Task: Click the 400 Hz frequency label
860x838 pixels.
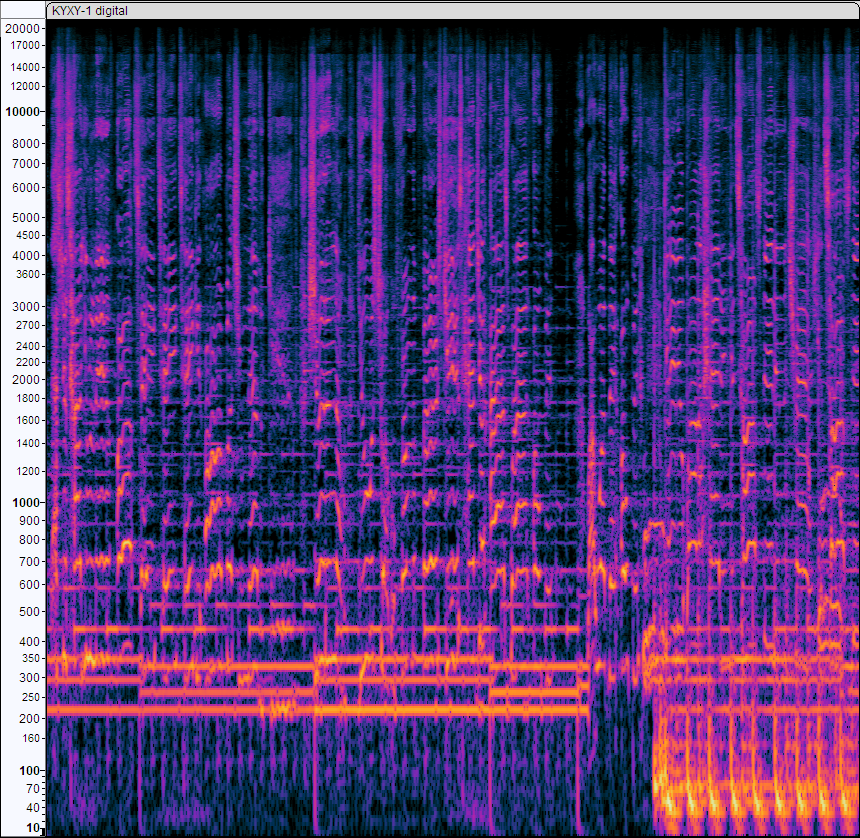Action: (x=29, y=641)
